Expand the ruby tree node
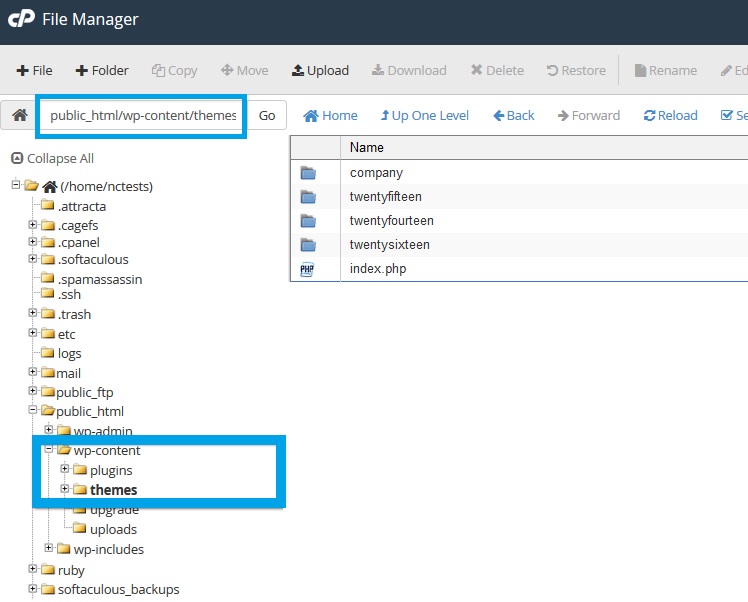The image size is (748, 602). [x=32, y=569]
